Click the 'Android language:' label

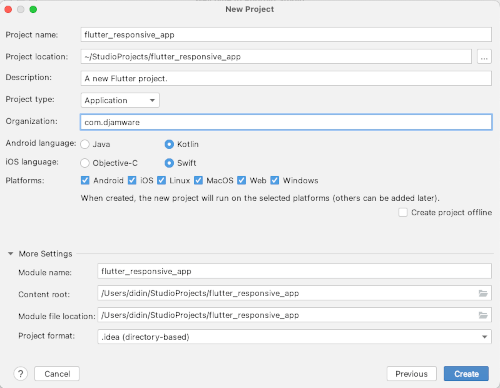41,143
